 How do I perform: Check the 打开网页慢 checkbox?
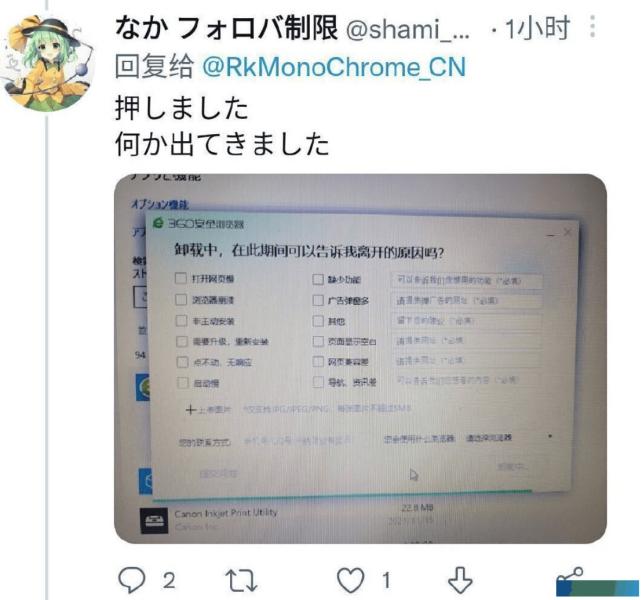[x=181, y=278]
